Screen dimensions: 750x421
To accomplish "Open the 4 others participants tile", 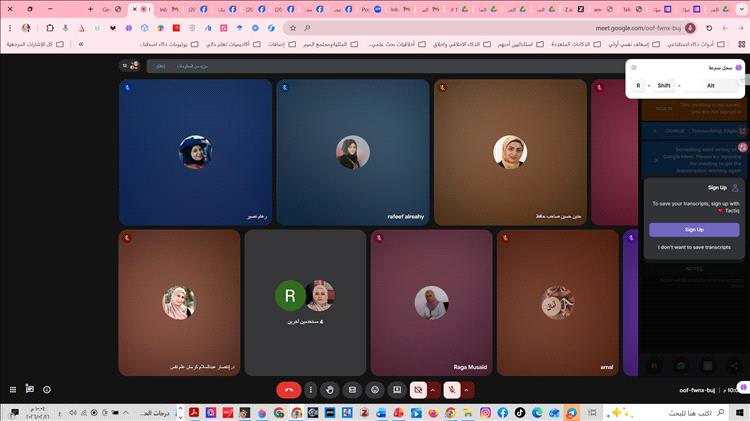I will click(x=305, y=302).
